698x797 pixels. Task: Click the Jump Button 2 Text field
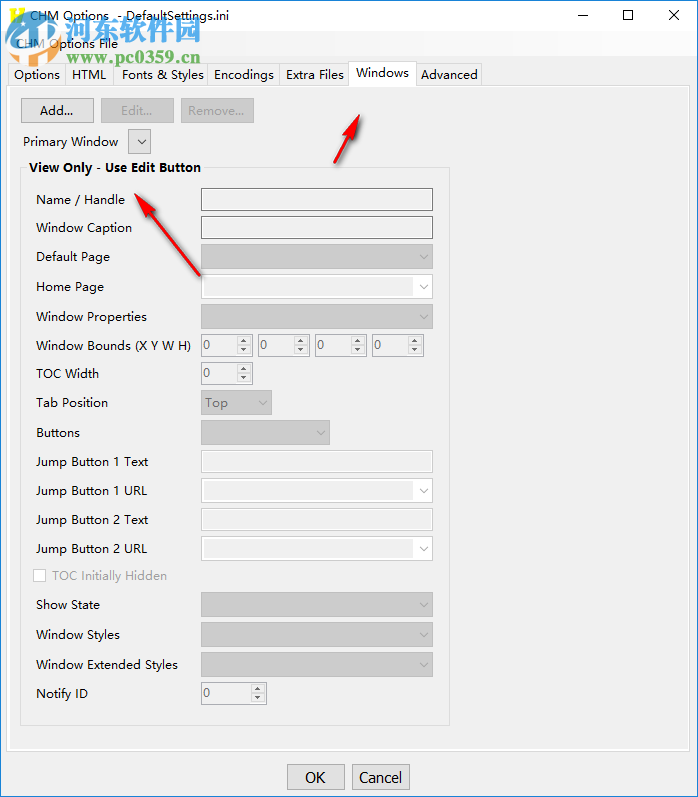point(317,520)
